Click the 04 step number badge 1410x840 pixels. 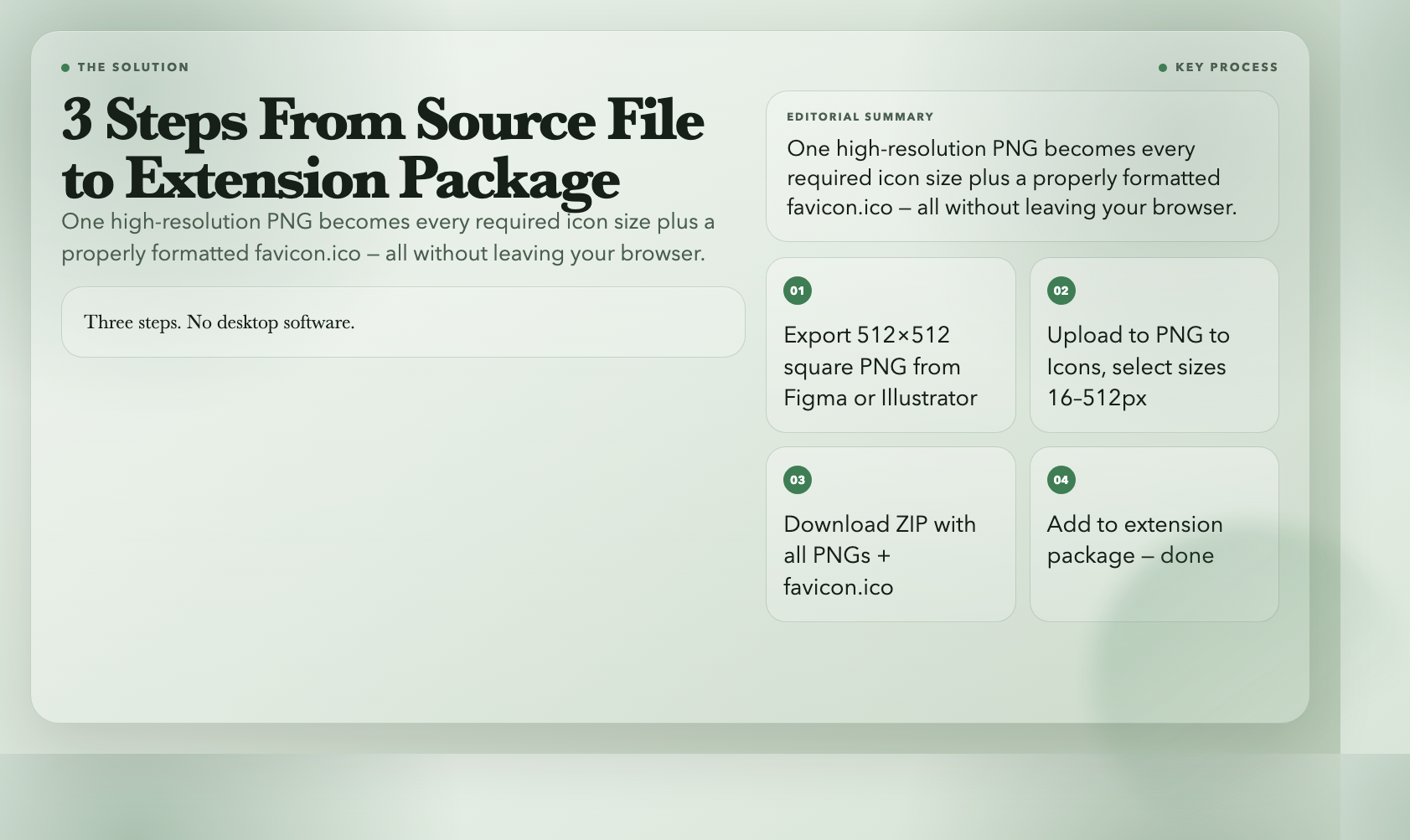(1061, 480)
